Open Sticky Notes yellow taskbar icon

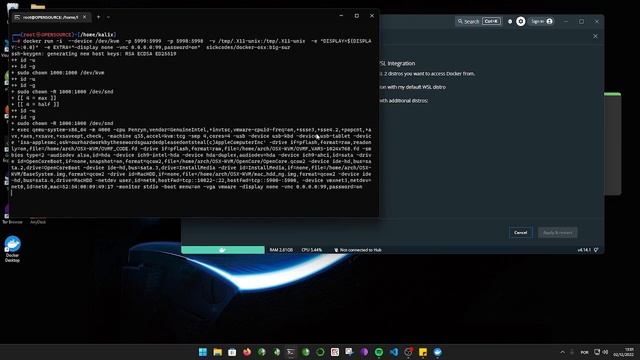[x=423, y=352]
